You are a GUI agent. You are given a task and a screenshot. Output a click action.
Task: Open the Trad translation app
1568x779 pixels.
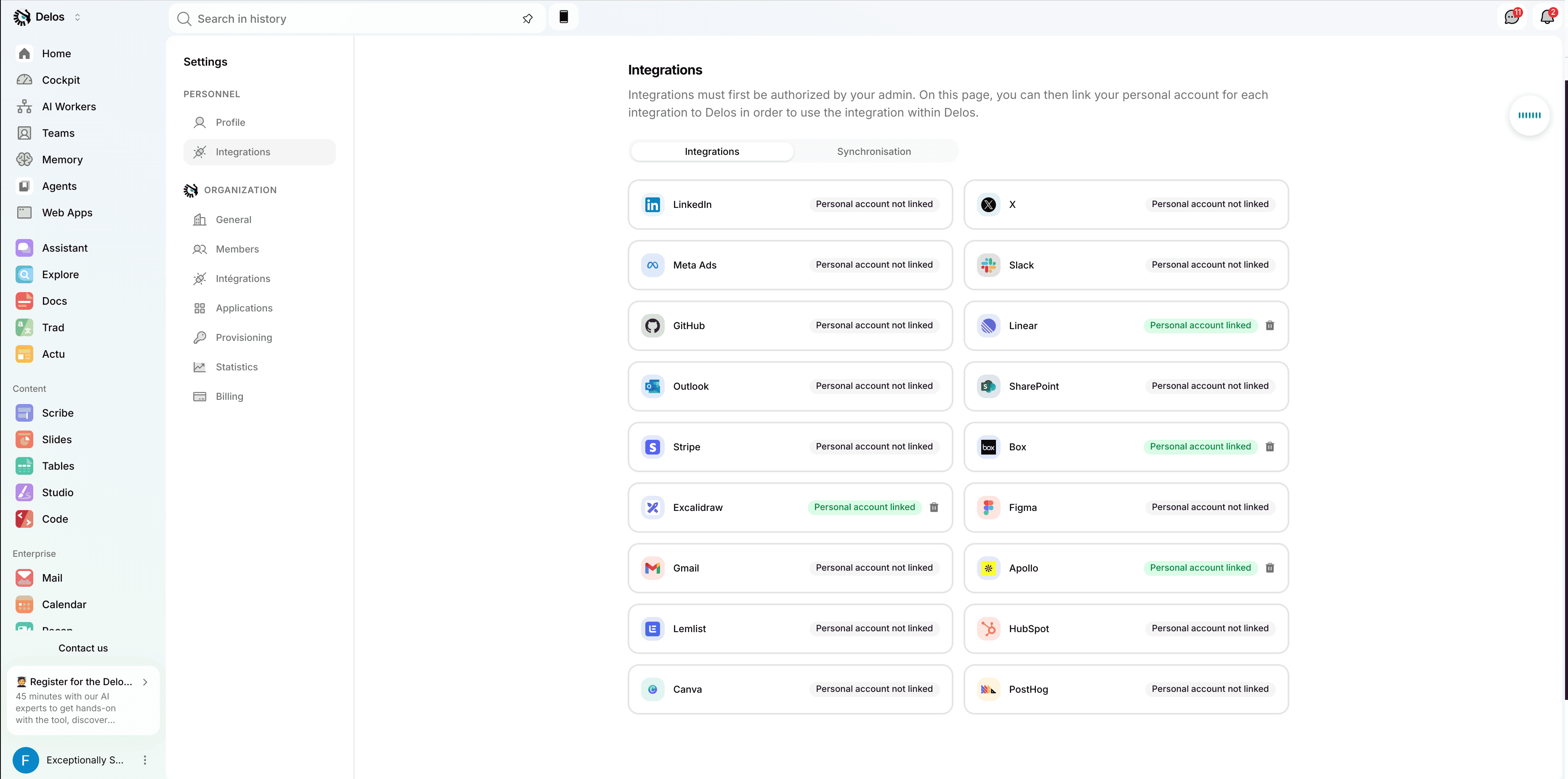coord(52,327)
